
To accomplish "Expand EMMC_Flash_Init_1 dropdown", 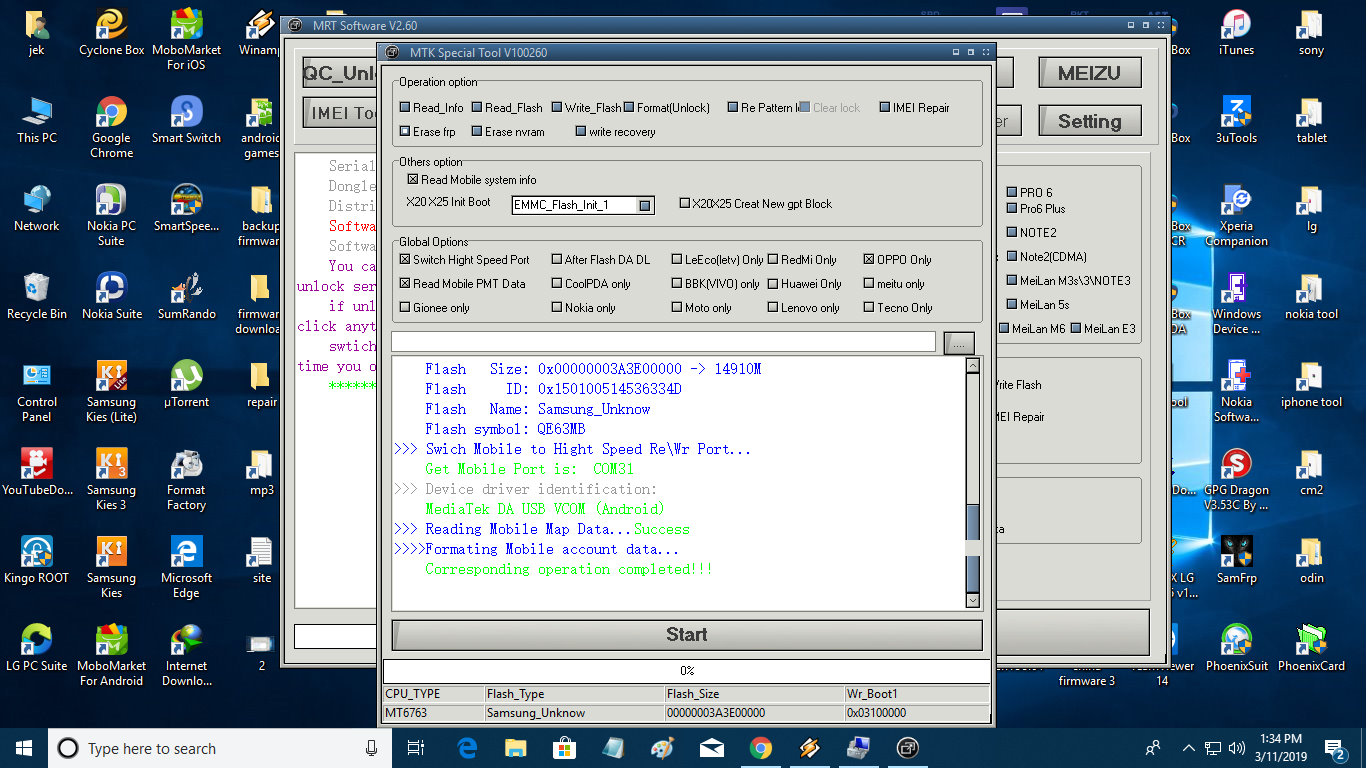I will pos(645,205).
